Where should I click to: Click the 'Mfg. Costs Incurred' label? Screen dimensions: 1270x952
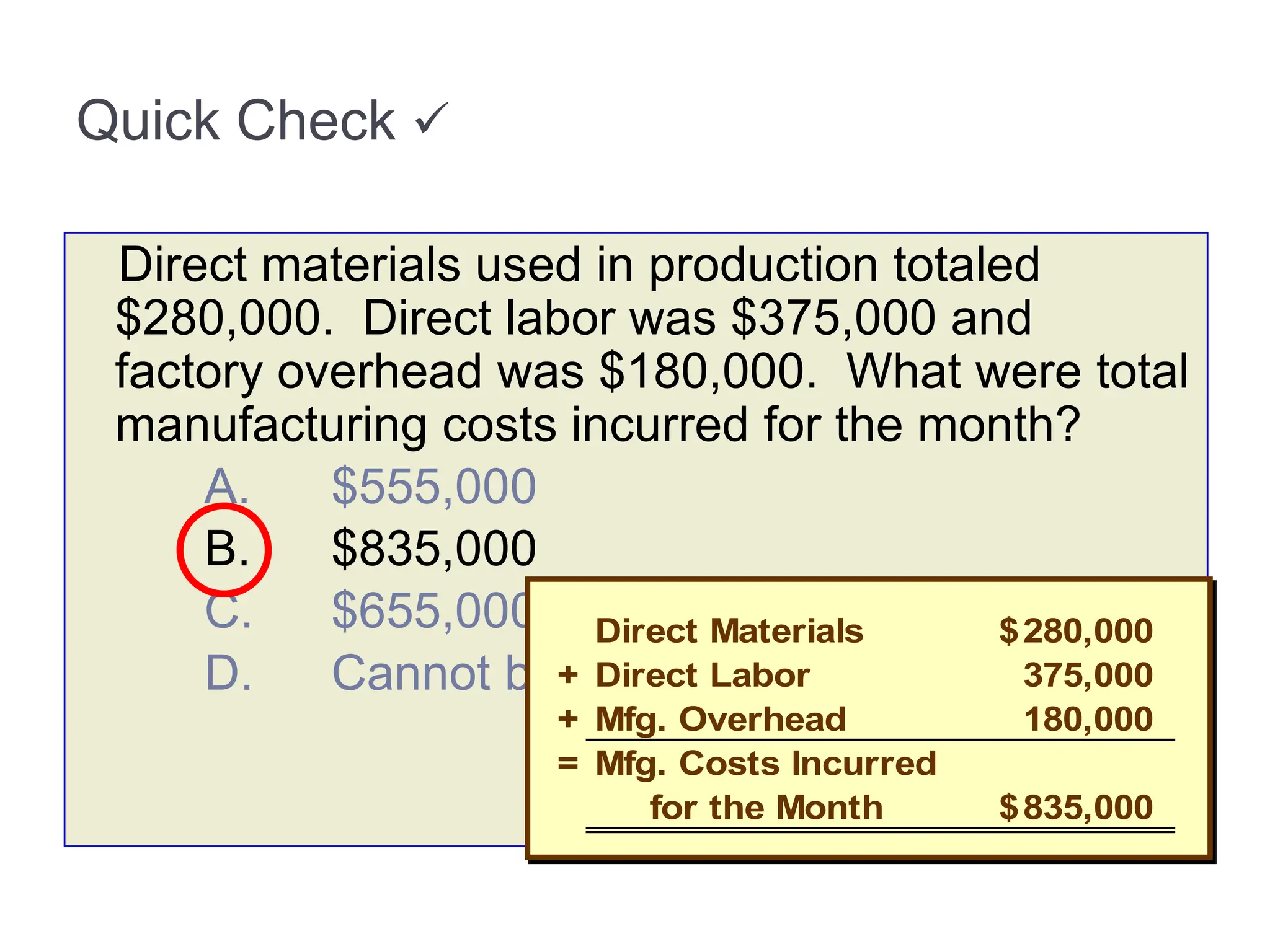click(x=765, y=764)
